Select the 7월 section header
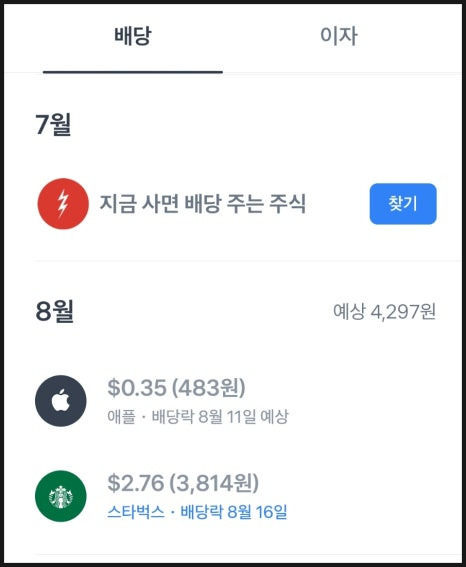This screenshot has height=567, width=466. point(53,124)
